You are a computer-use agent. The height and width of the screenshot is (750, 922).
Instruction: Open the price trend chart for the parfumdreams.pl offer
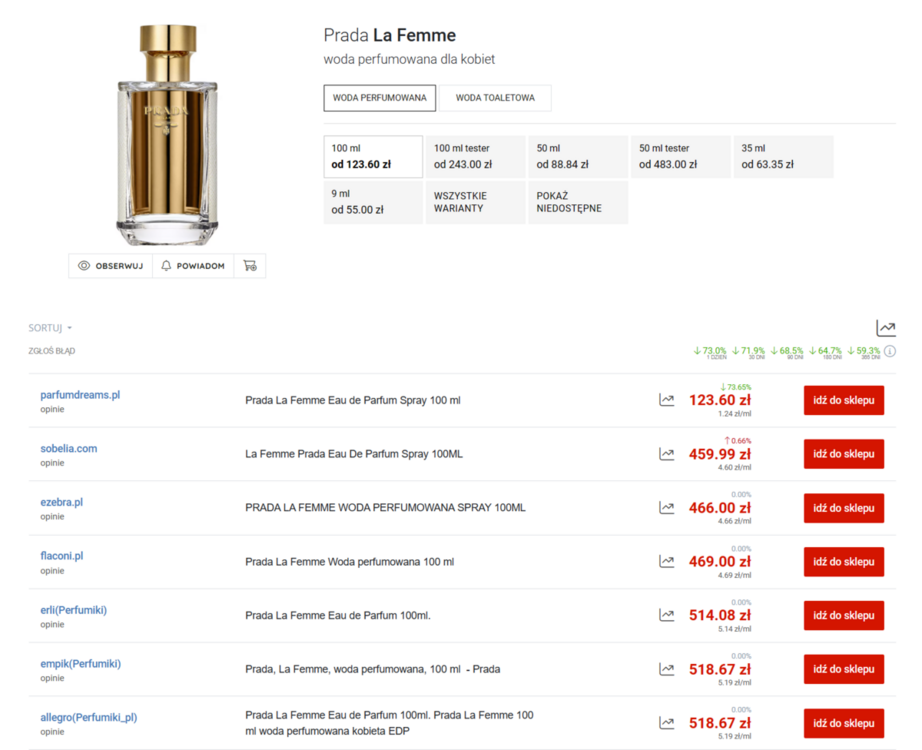pos(666,400)
